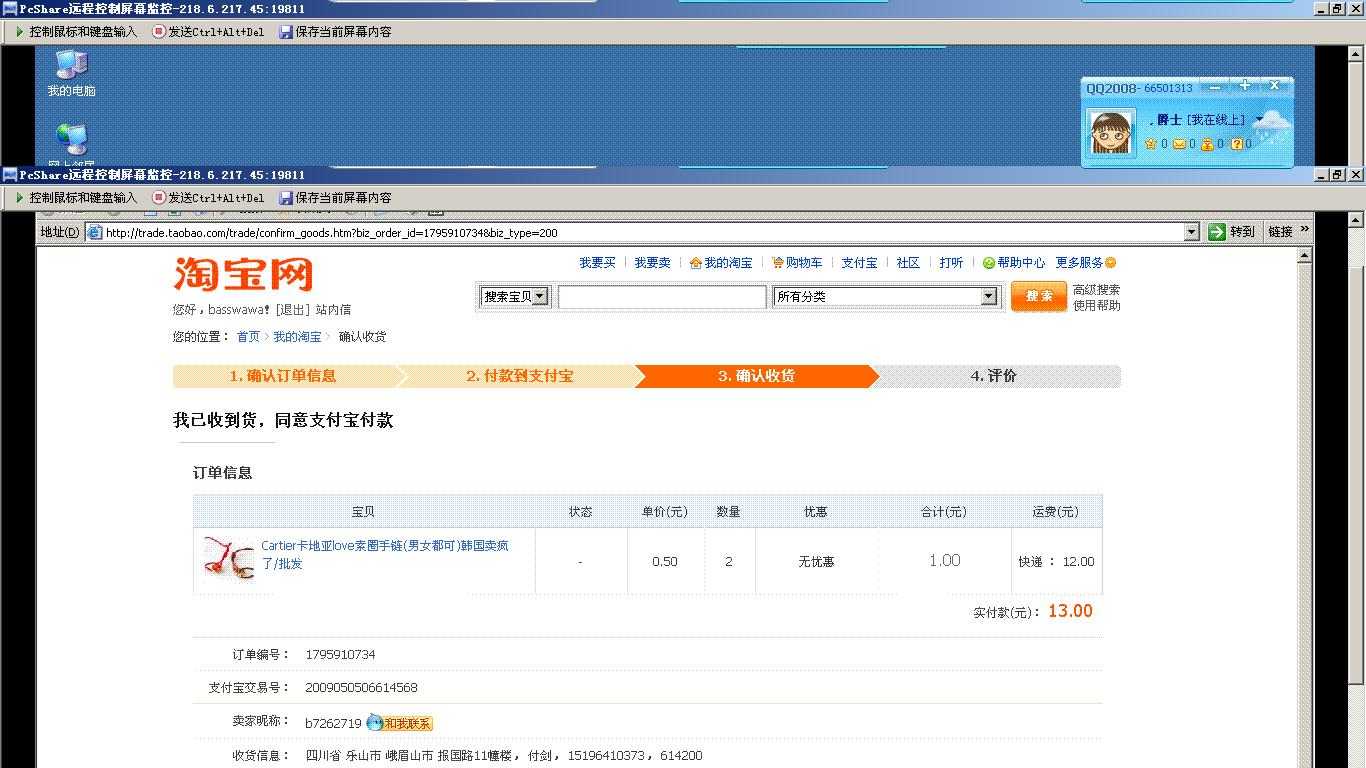
Task: Go to 我的淘宝 in the breadcrumb
Action: [x=297, y=337]
